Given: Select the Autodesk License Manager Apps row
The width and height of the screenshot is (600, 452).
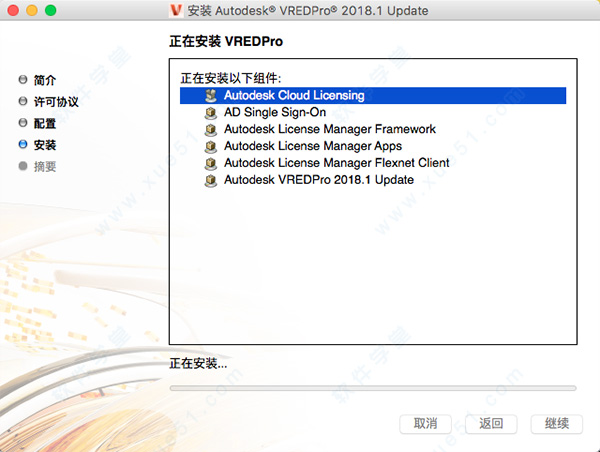Looking at the screenshot, I should 373,146.
